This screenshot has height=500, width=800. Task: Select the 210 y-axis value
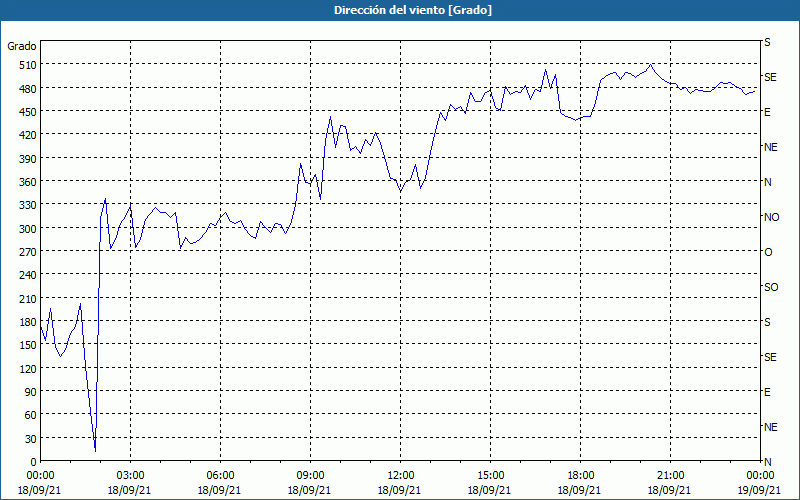tap(29, 299)
